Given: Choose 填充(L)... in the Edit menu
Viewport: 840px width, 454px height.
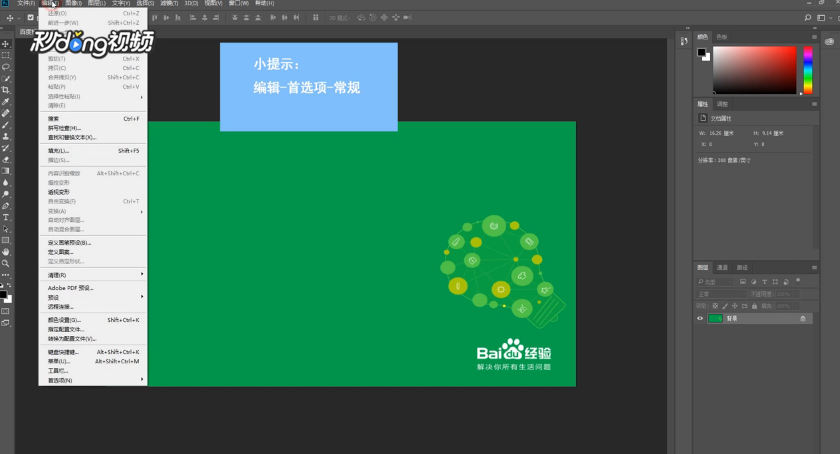Looking at the screenshot, I should (x=93, y=151).
